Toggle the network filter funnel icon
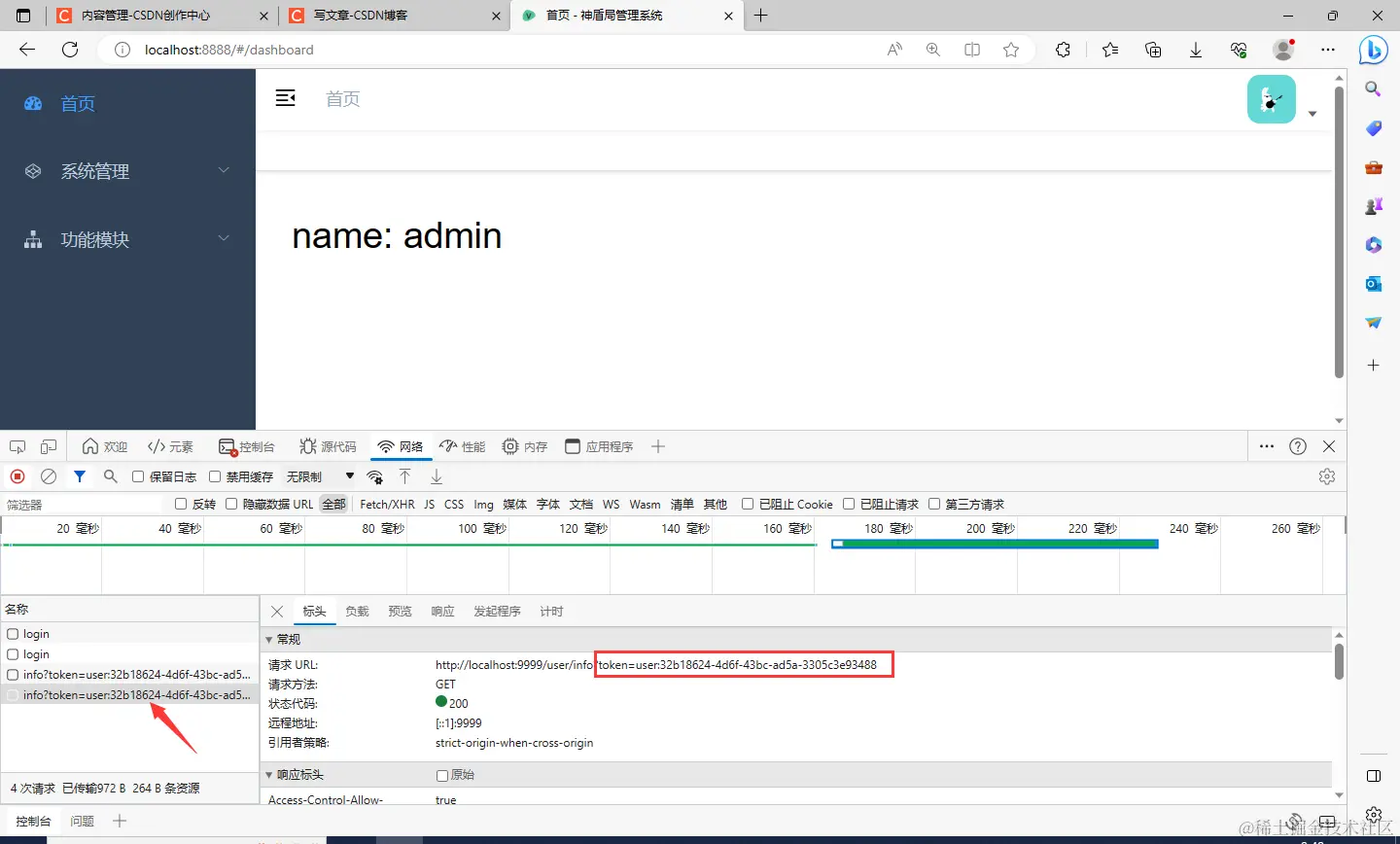The width and height of the screenshot is (1400, 844). pyautogui.click(x=80, y=476)
